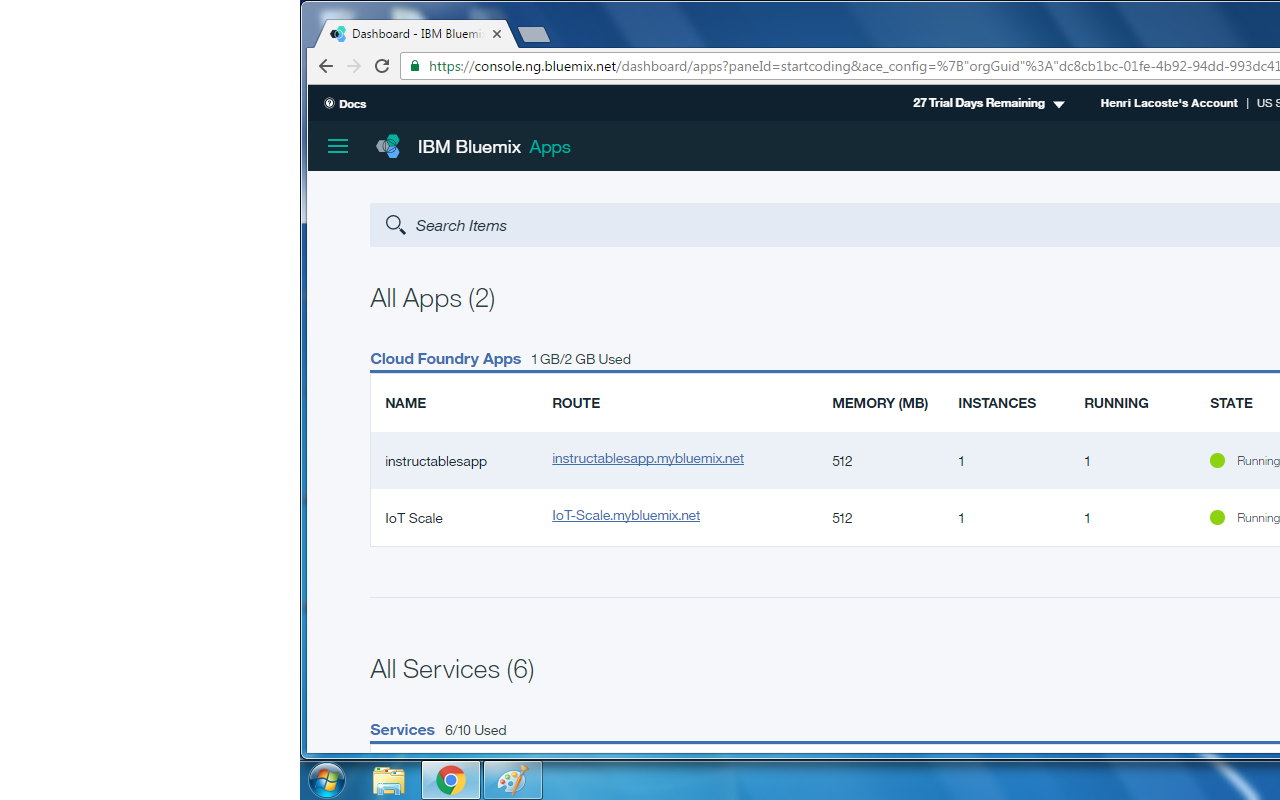This screenshot has width=1280, height=800.
Task: Click running count for IoT Scale
Action: click(x=1087, y=518)
